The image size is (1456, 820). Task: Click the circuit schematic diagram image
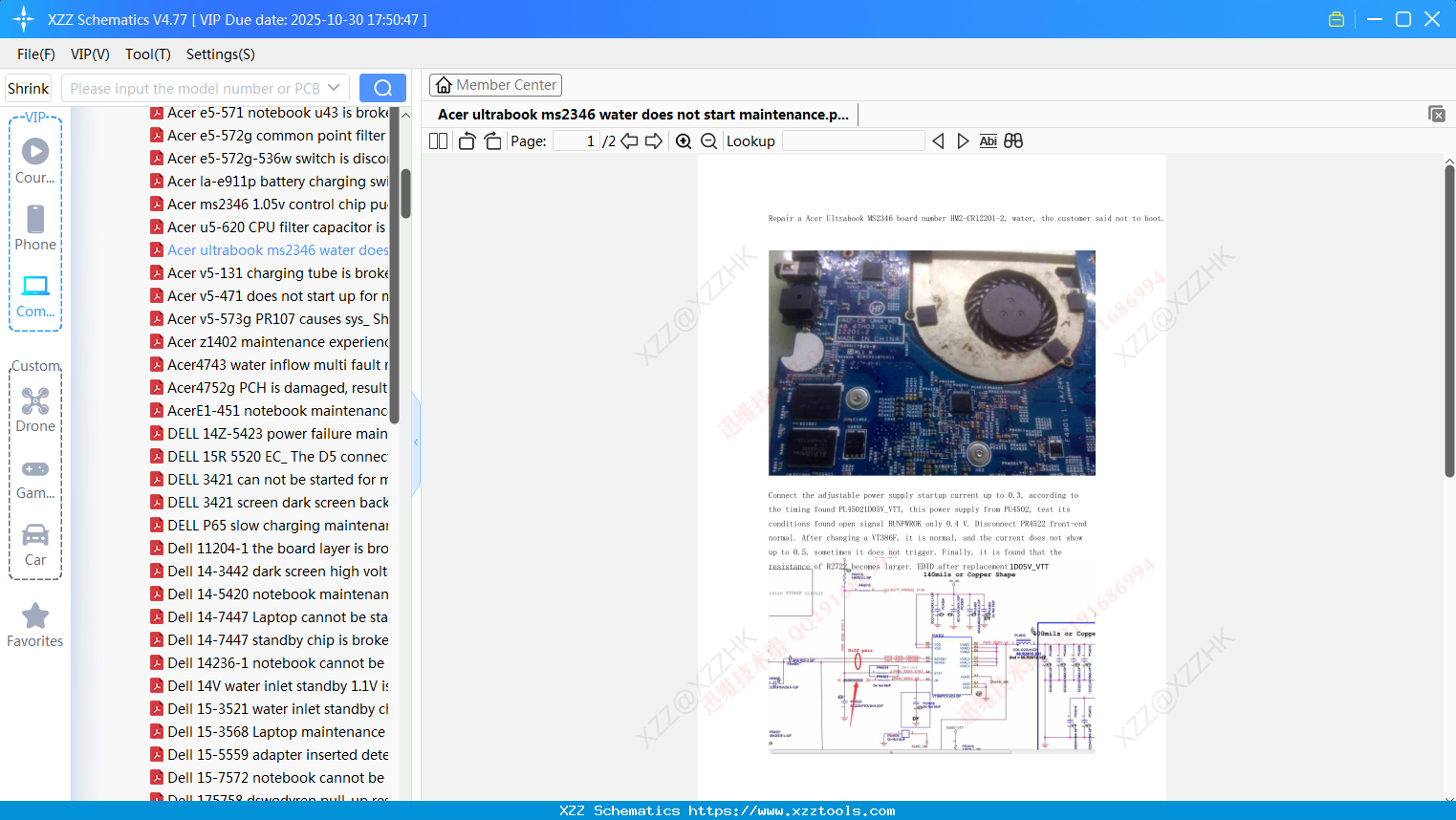pos(932,662)
